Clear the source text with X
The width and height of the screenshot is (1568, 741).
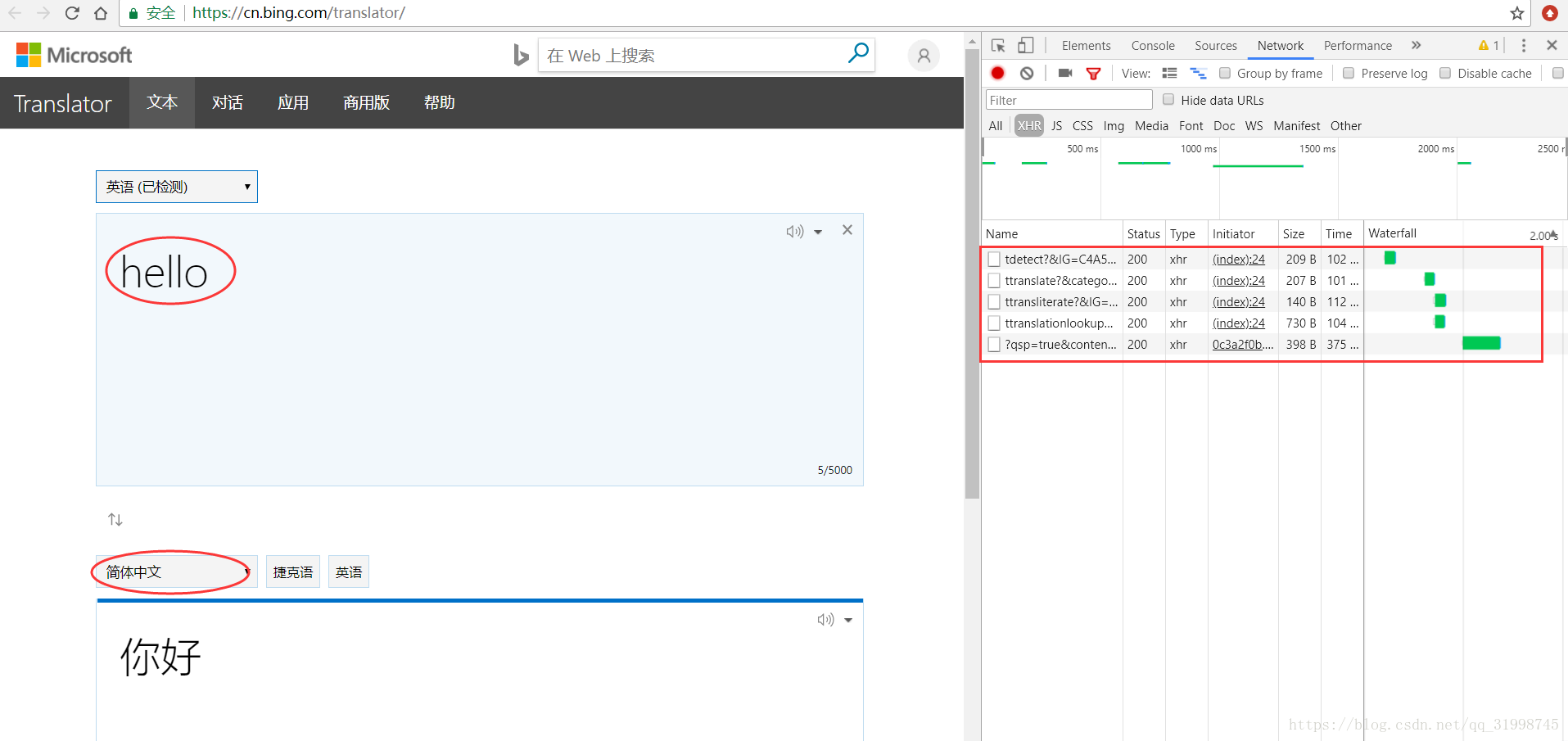[847, 230]
